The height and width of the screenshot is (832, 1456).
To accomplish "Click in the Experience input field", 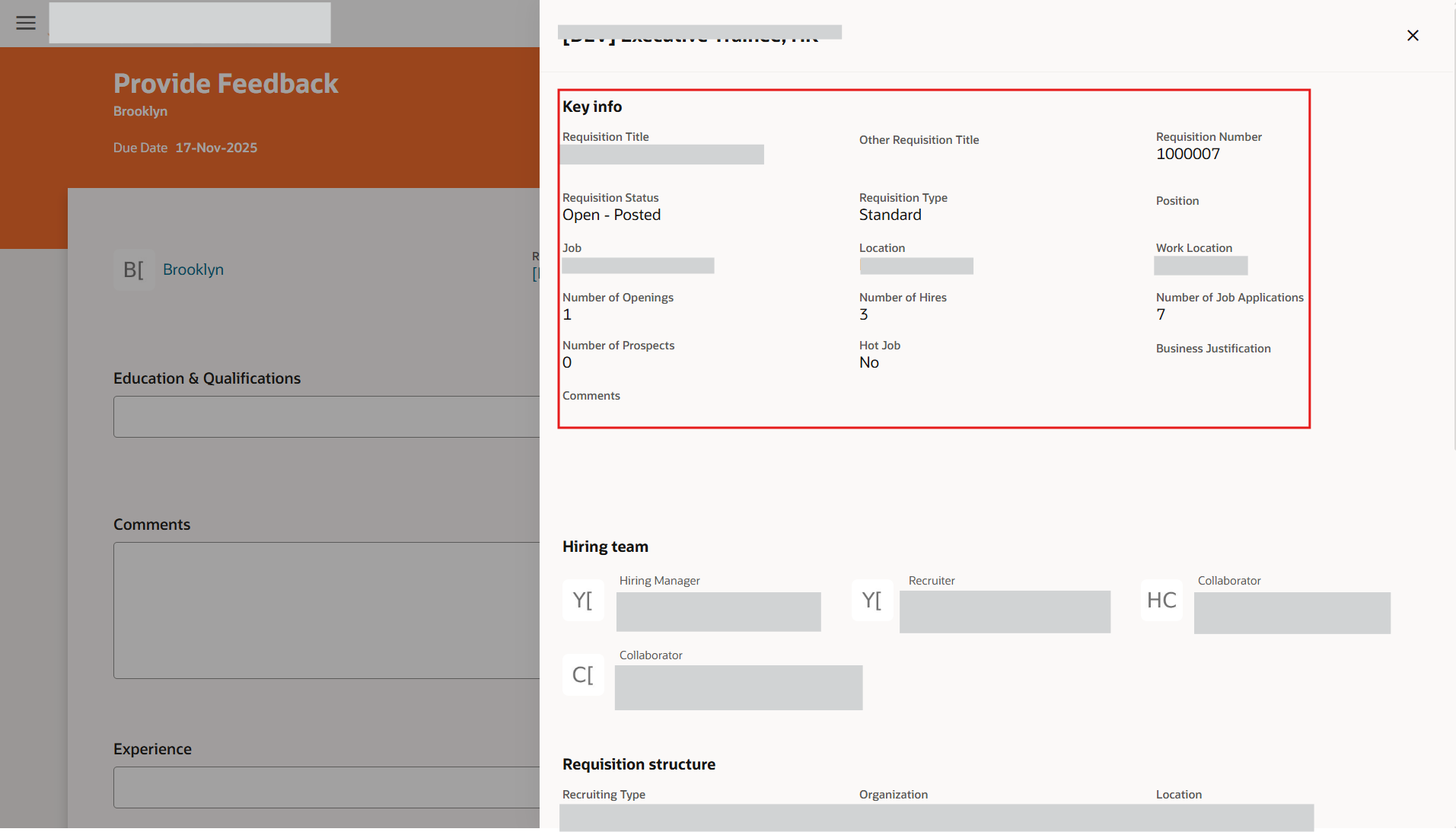I will 327,787.
